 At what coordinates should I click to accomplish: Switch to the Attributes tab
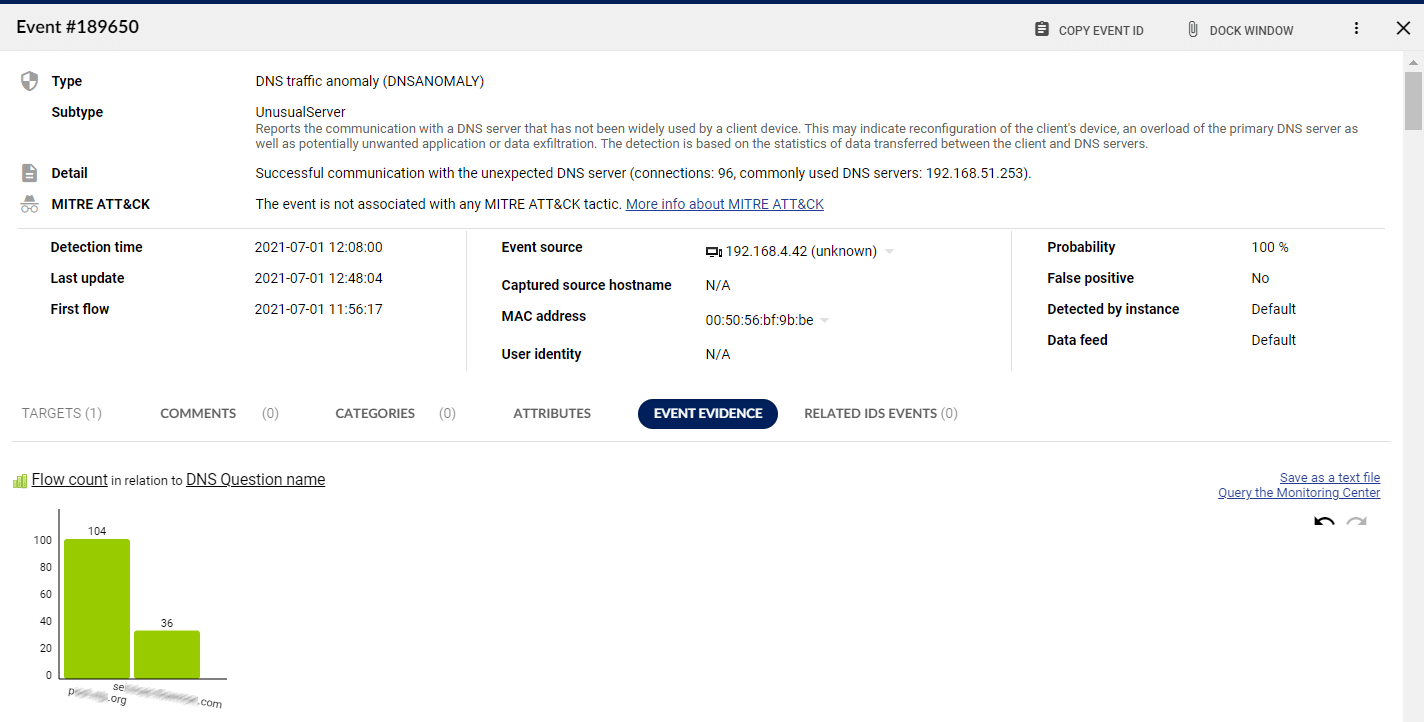click(x=552, y=413)
